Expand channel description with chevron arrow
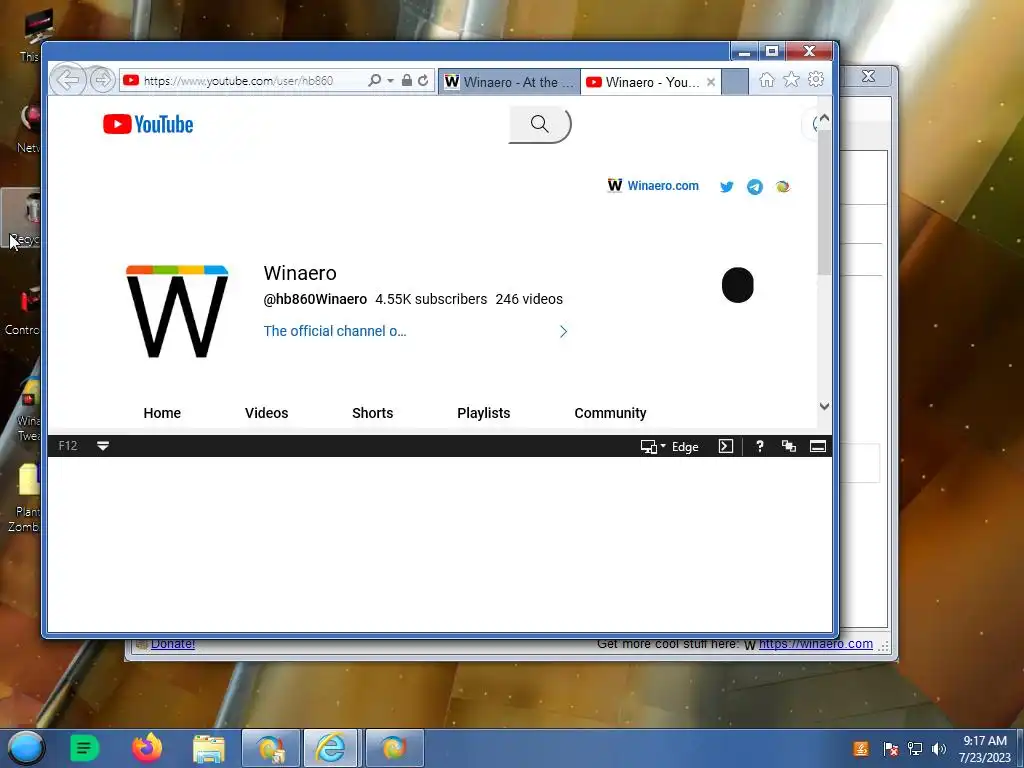The image size is (1024, 768). coord(563,332)
